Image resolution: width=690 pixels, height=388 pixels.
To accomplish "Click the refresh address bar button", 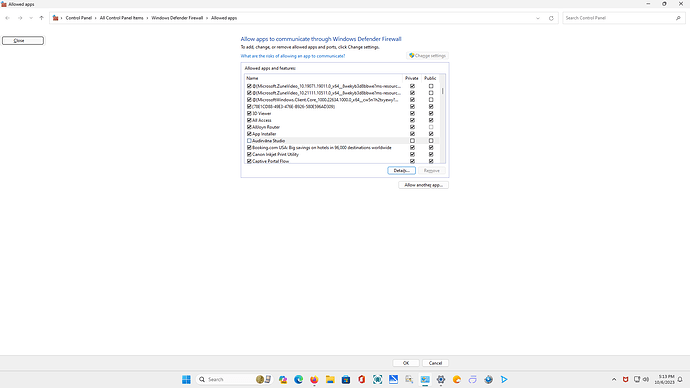I will 551,18.
